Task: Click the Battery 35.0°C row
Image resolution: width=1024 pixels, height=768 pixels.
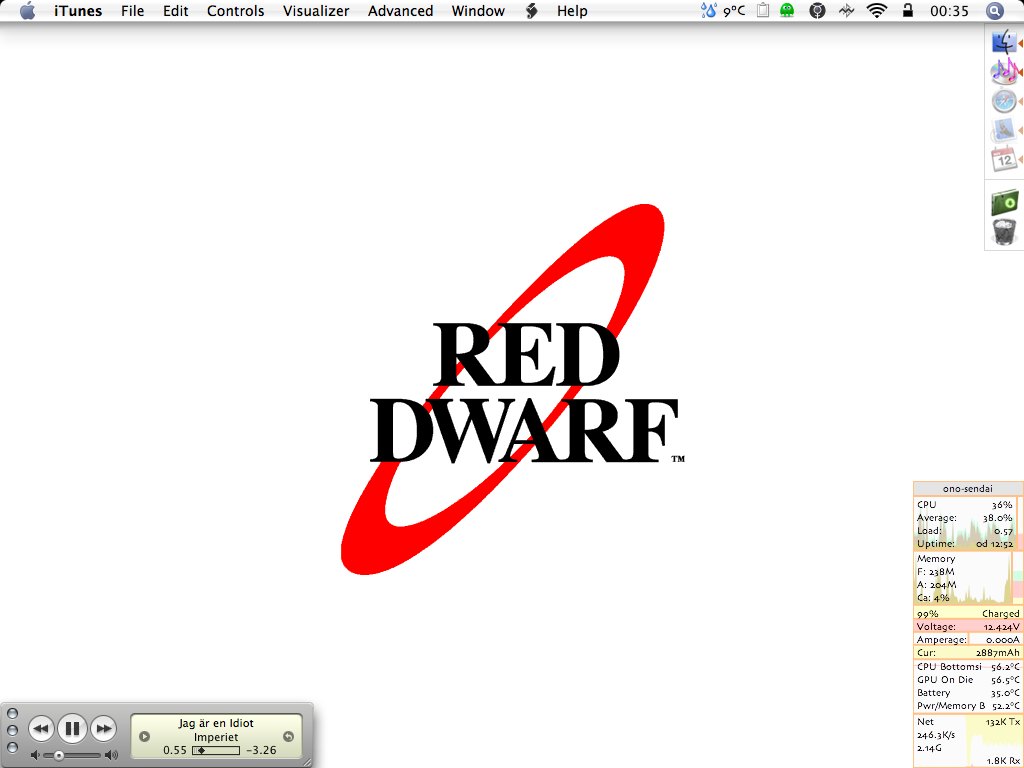Action: coord(968,693)
